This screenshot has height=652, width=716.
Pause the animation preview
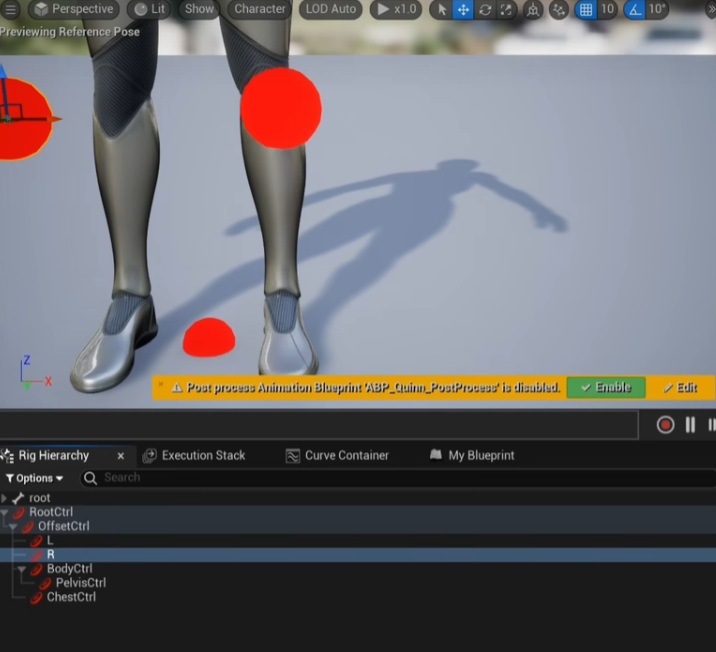click(690, 425)
